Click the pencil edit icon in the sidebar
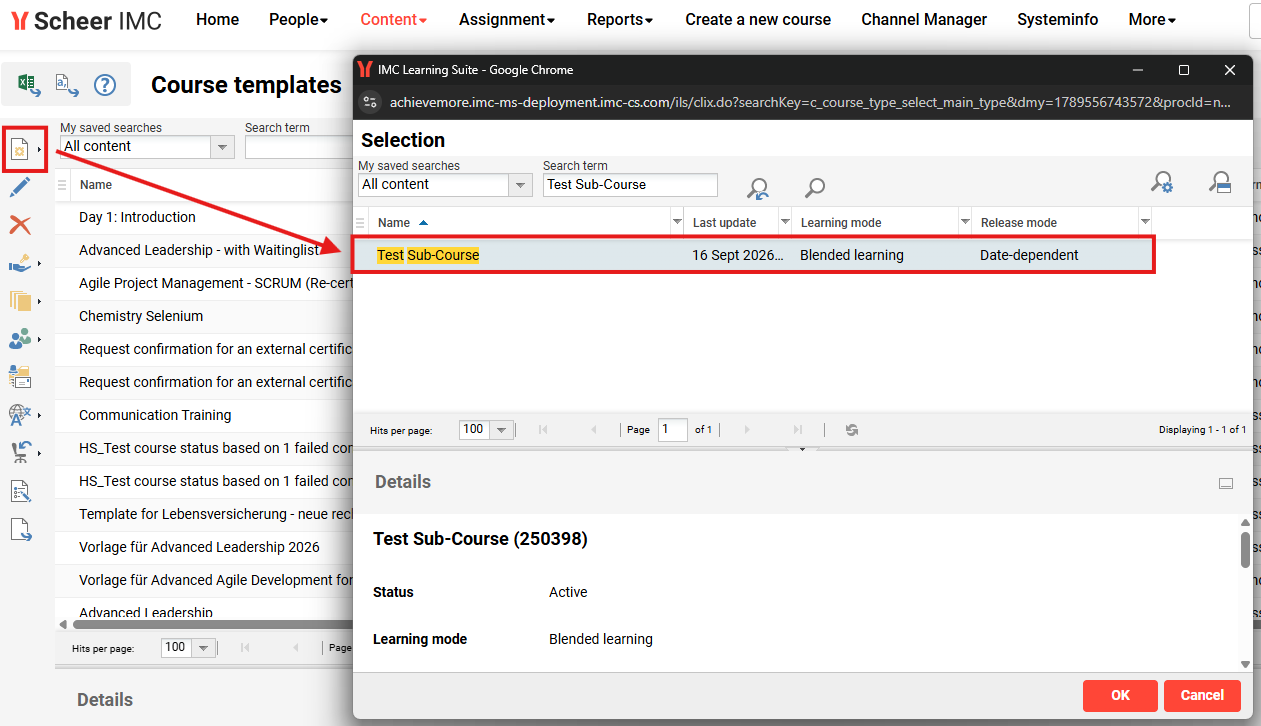The height and width of the screenshot is (726, 1261). 20,187
